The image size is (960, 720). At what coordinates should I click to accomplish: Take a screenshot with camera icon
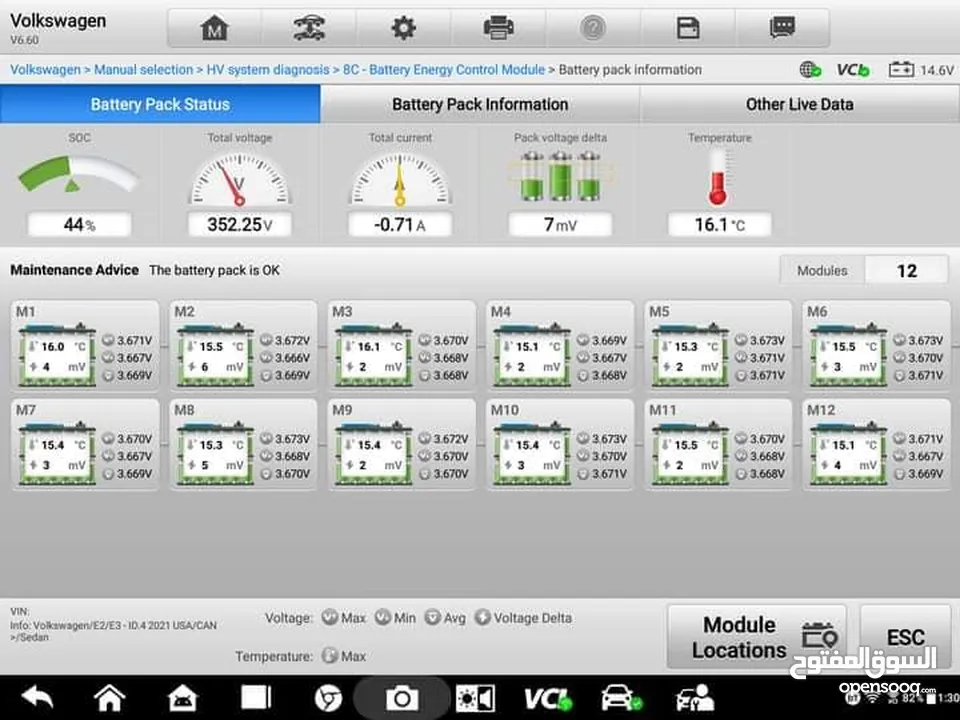coord(402,698)
